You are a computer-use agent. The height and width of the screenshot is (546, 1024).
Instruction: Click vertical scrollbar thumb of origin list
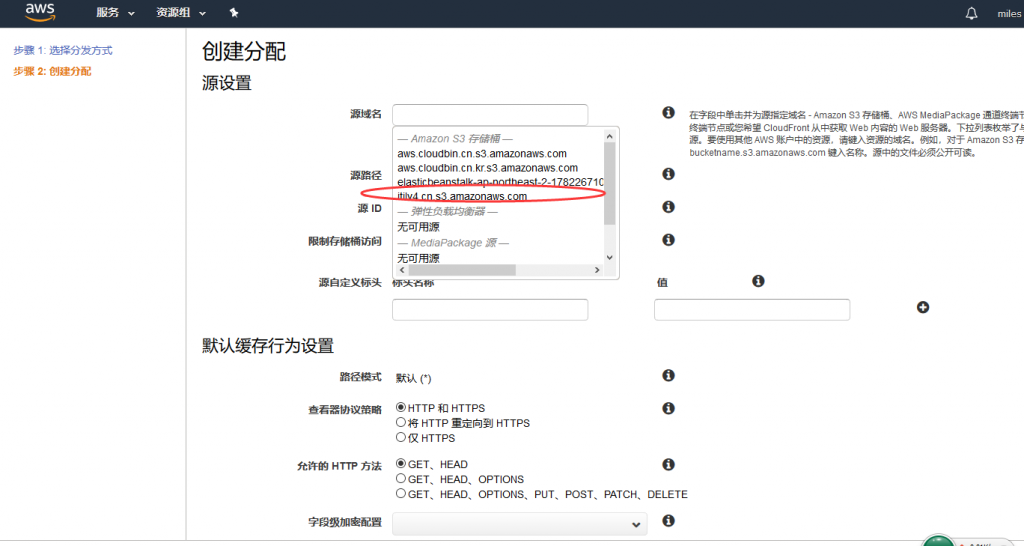pyautogui.click(x=610, y=184)
